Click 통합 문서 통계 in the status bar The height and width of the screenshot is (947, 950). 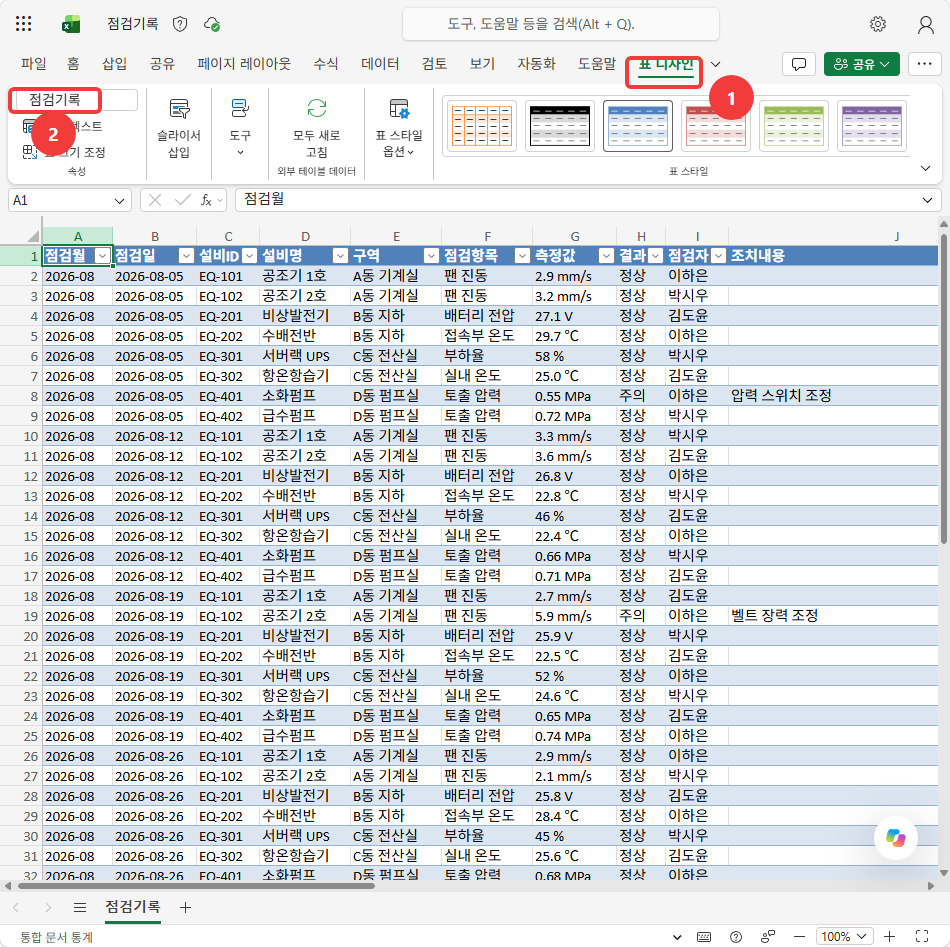(x=56, y=937)
